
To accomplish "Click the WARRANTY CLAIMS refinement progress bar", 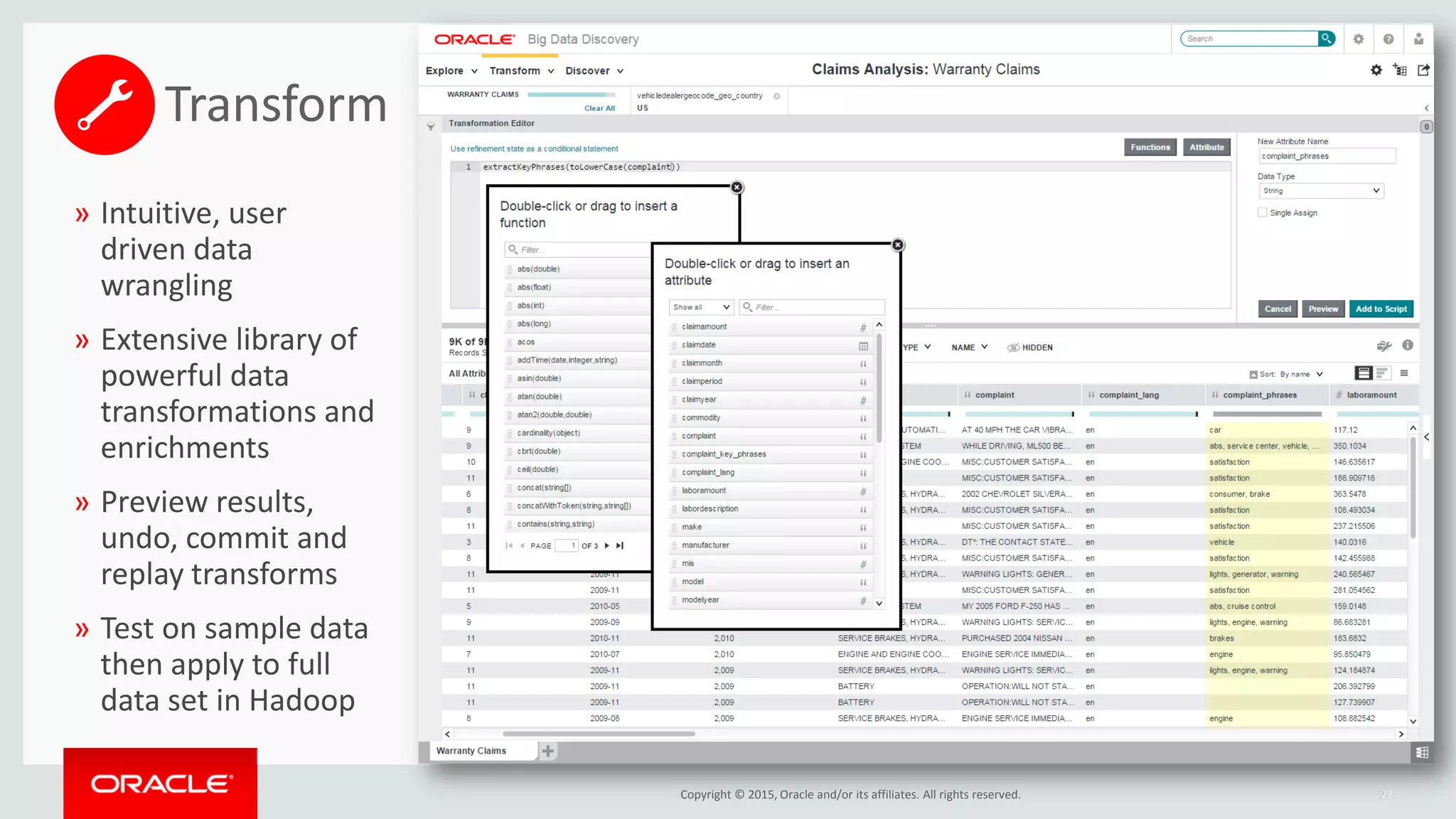I will coord(572,95).
